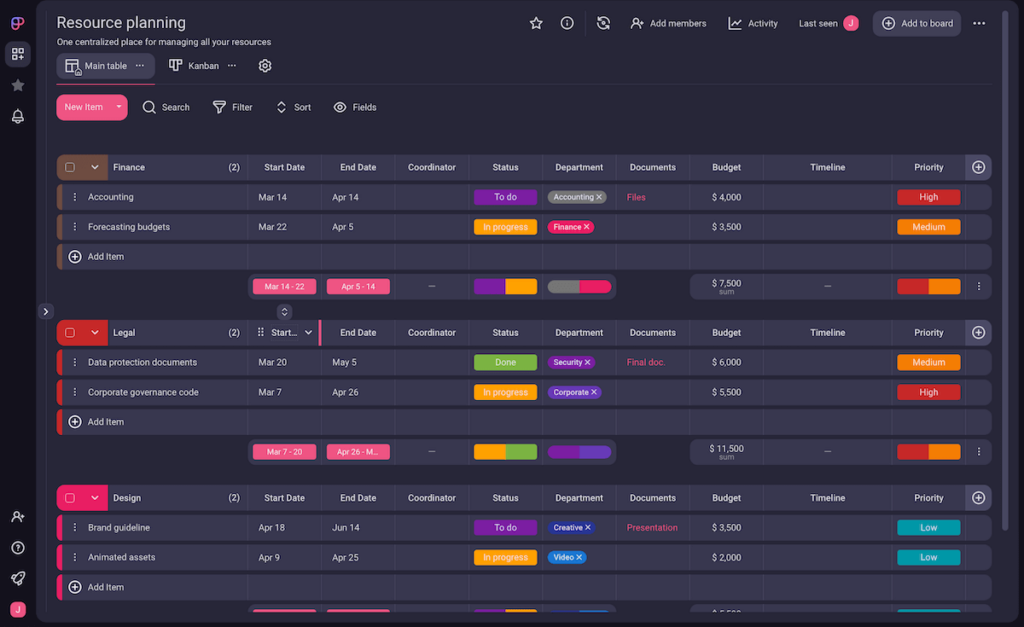The height and width of the screenshot is (627, 1024).
Task: Open the Start Date column sort dropdown
Action: tap(307, 332)
